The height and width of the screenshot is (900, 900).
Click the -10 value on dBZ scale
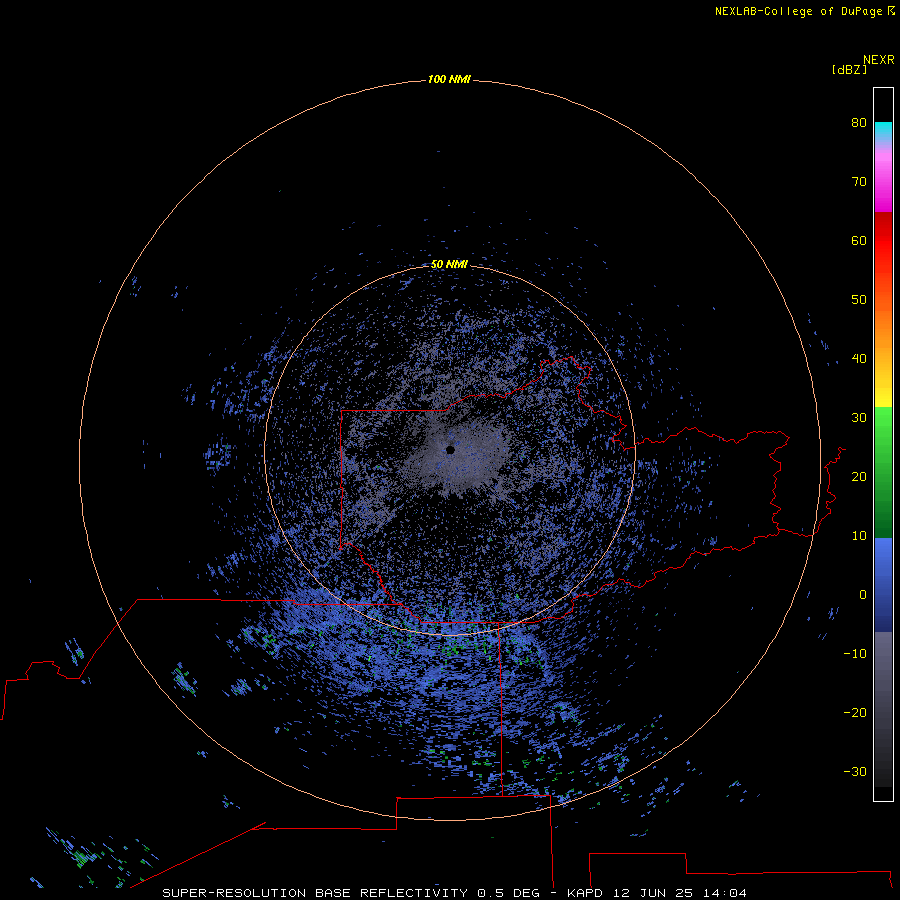coord(855,653)
